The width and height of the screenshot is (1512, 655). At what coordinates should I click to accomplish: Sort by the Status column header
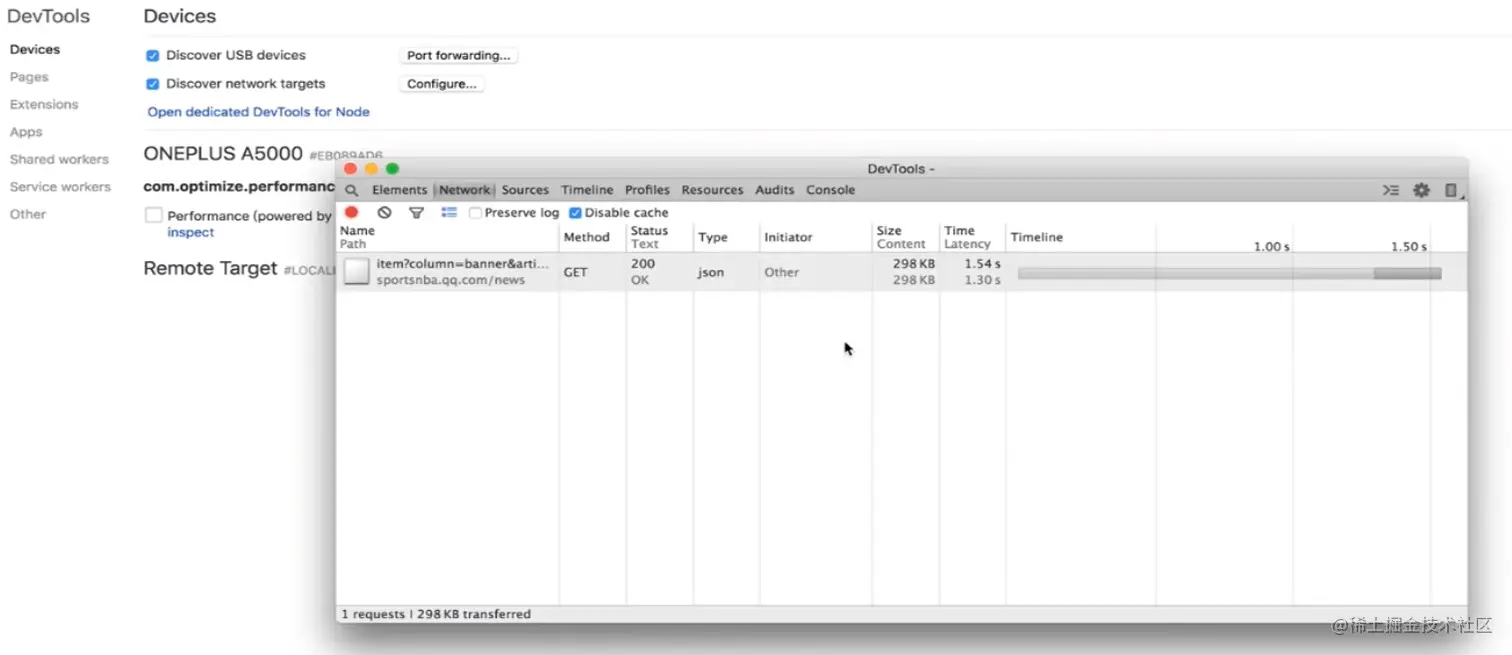660,237
